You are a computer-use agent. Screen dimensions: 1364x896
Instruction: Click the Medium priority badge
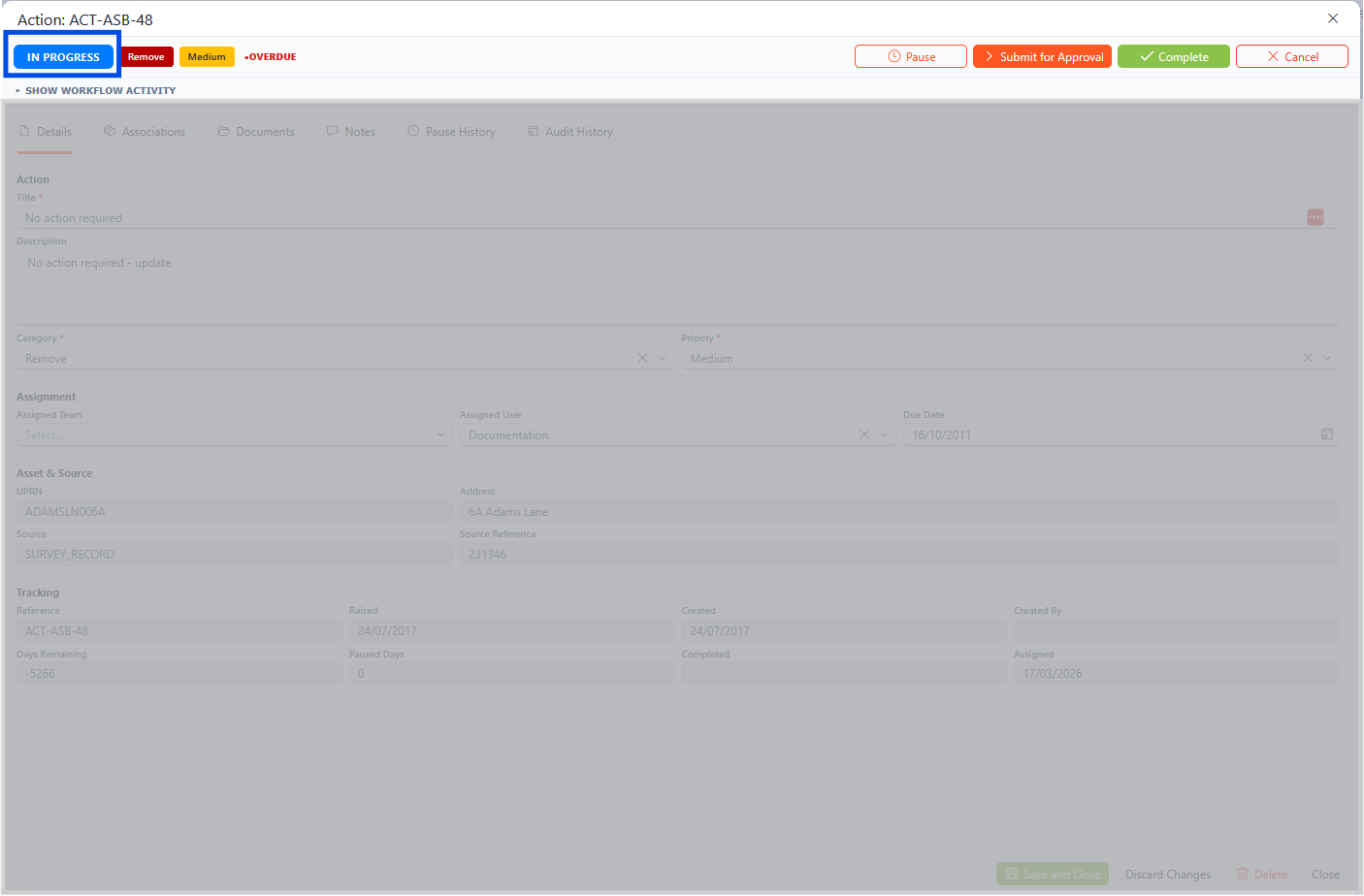207,57
